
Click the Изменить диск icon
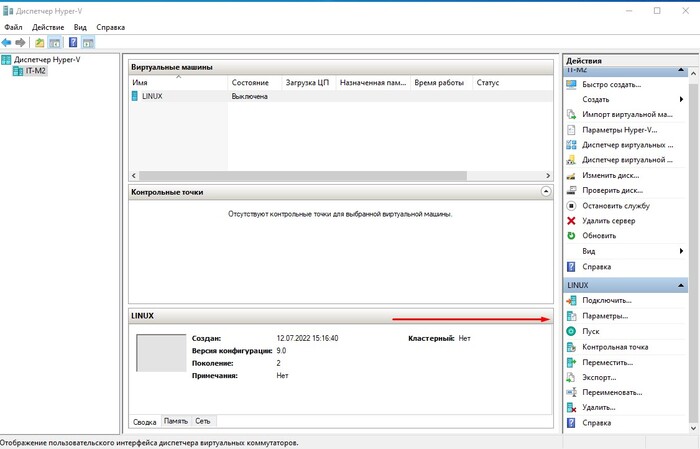coord(571,175)
